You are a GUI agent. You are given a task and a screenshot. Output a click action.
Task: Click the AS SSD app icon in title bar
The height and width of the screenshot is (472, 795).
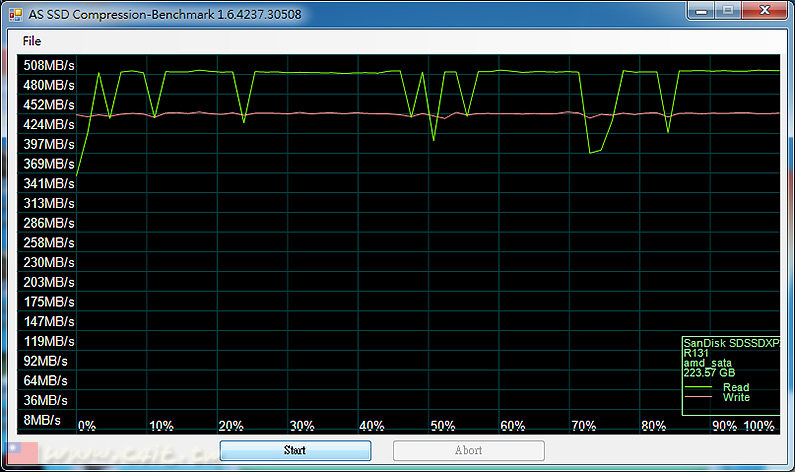[15, 14]
